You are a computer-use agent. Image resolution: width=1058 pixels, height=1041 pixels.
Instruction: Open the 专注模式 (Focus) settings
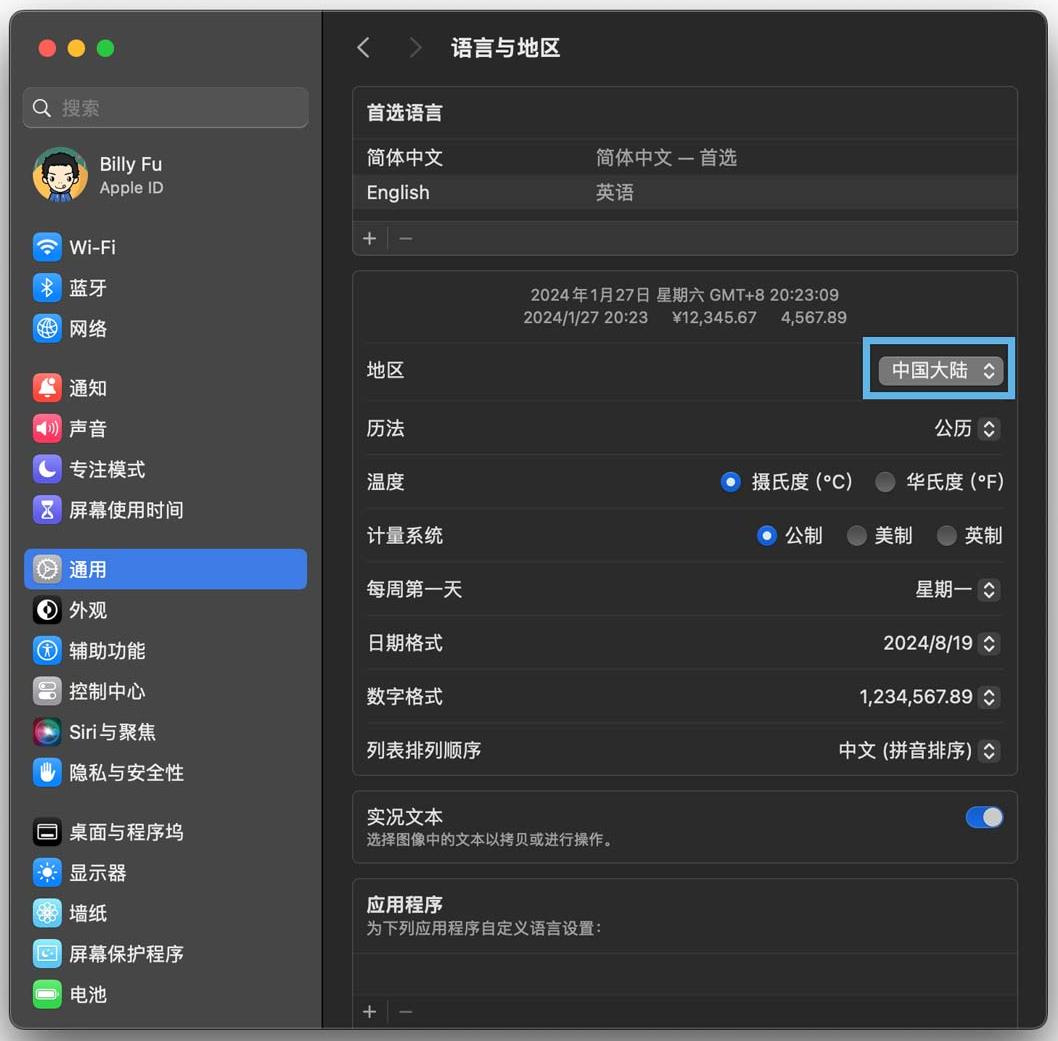point(106,469)
